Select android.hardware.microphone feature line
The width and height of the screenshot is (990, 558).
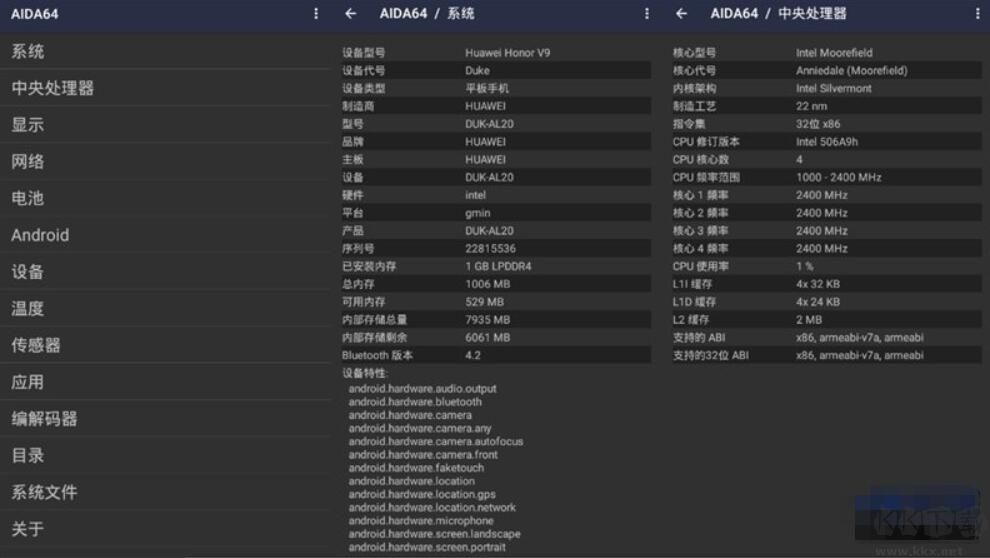pos(421,521)
